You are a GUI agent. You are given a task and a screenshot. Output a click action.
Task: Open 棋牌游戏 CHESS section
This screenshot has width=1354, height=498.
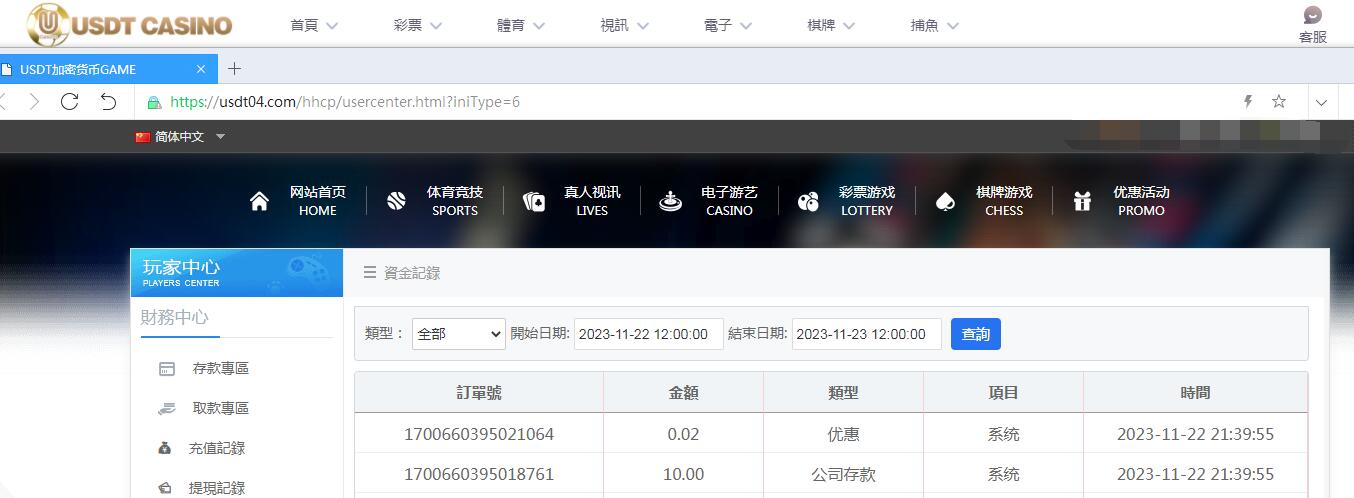coord(1004,201)
